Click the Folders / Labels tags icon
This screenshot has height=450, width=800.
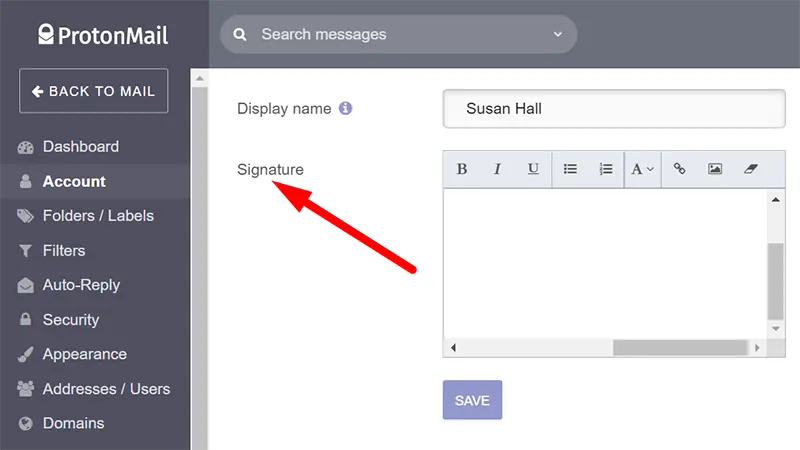(x=26, y=216)
